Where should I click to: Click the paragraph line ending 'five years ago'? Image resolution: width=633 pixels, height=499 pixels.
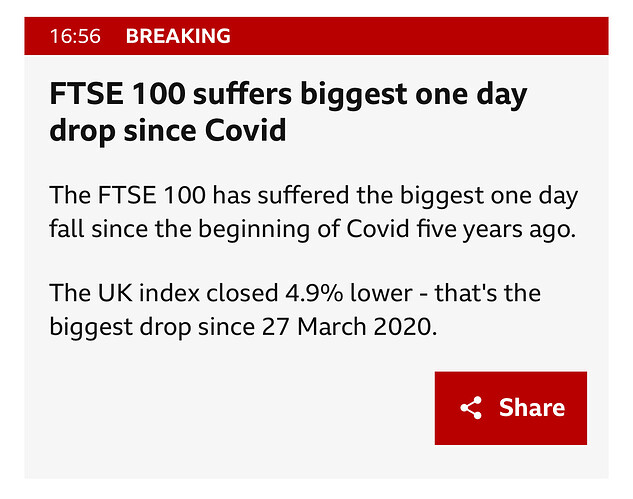[312, 229]
